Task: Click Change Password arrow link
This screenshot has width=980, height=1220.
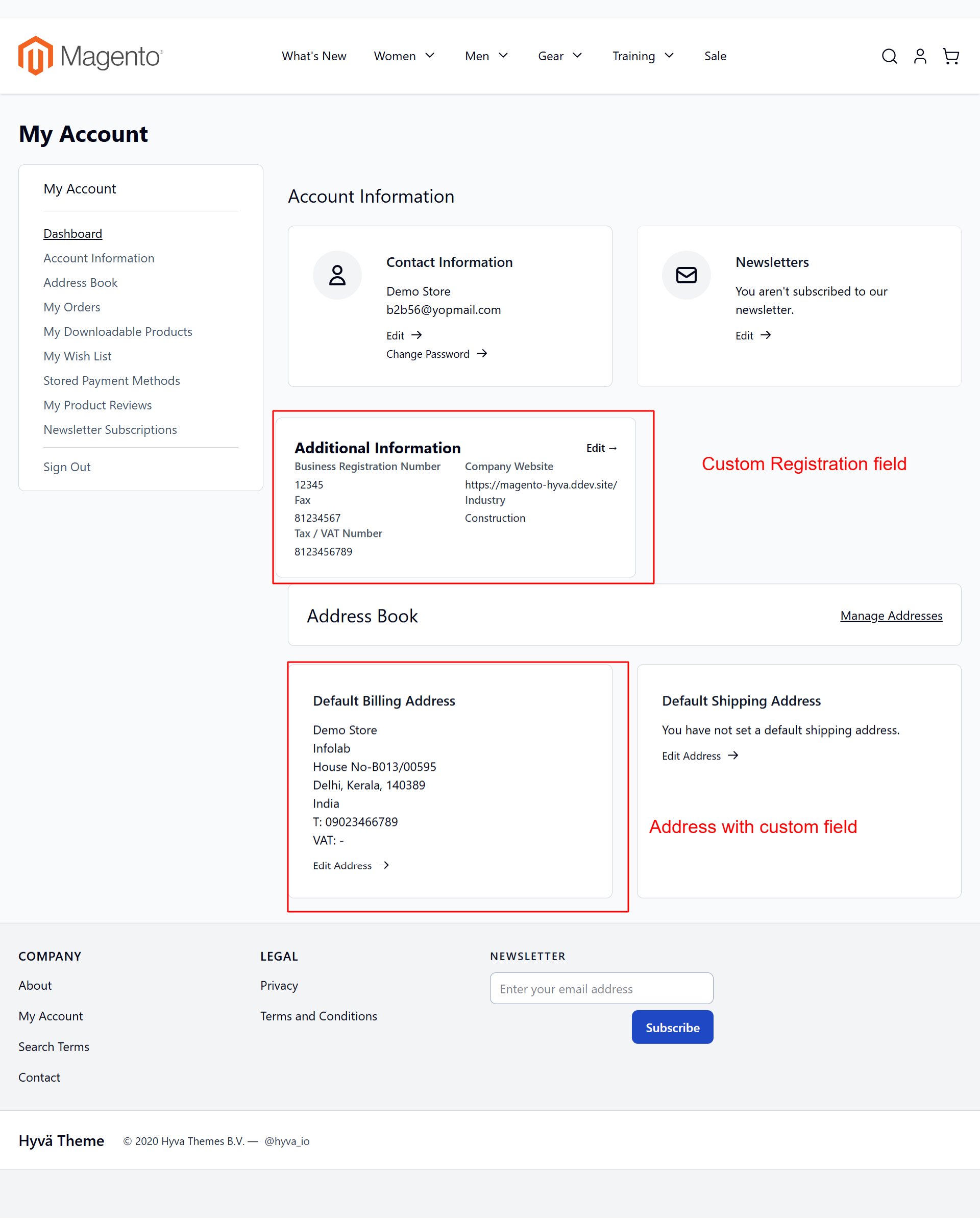Action: [436, 354]
